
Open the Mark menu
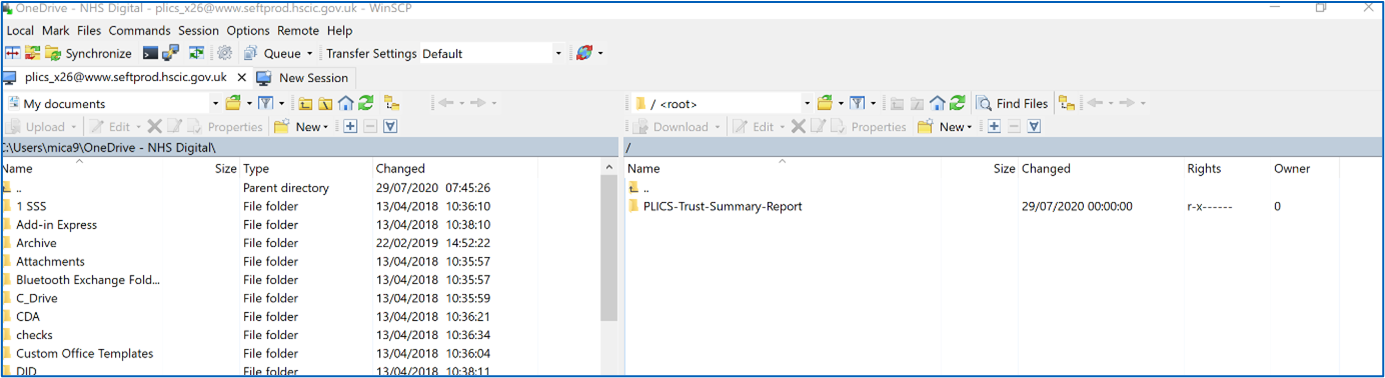click(x=56, y=31)
